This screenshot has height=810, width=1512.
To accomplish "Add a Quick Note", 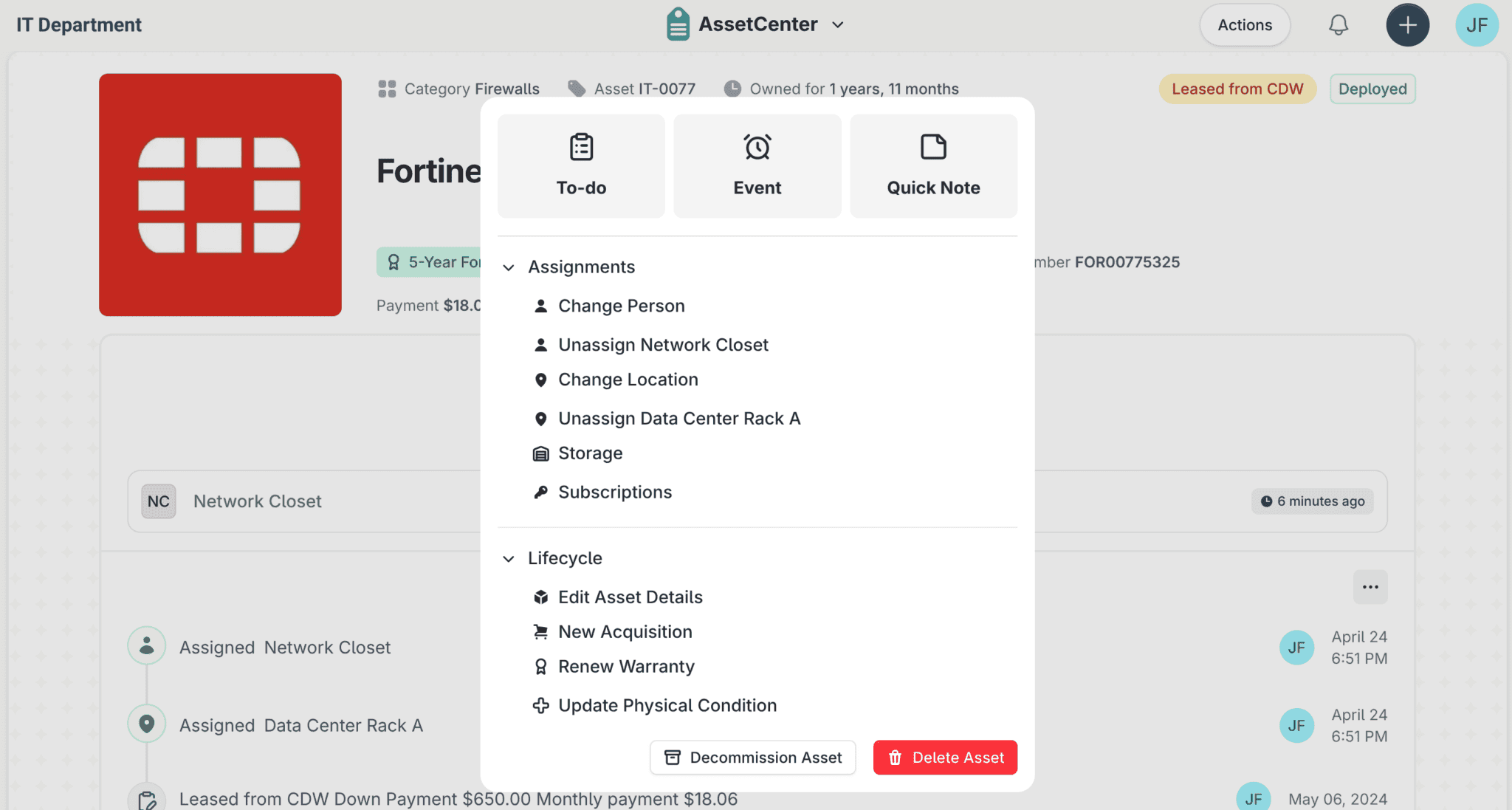I will [933, 166].
